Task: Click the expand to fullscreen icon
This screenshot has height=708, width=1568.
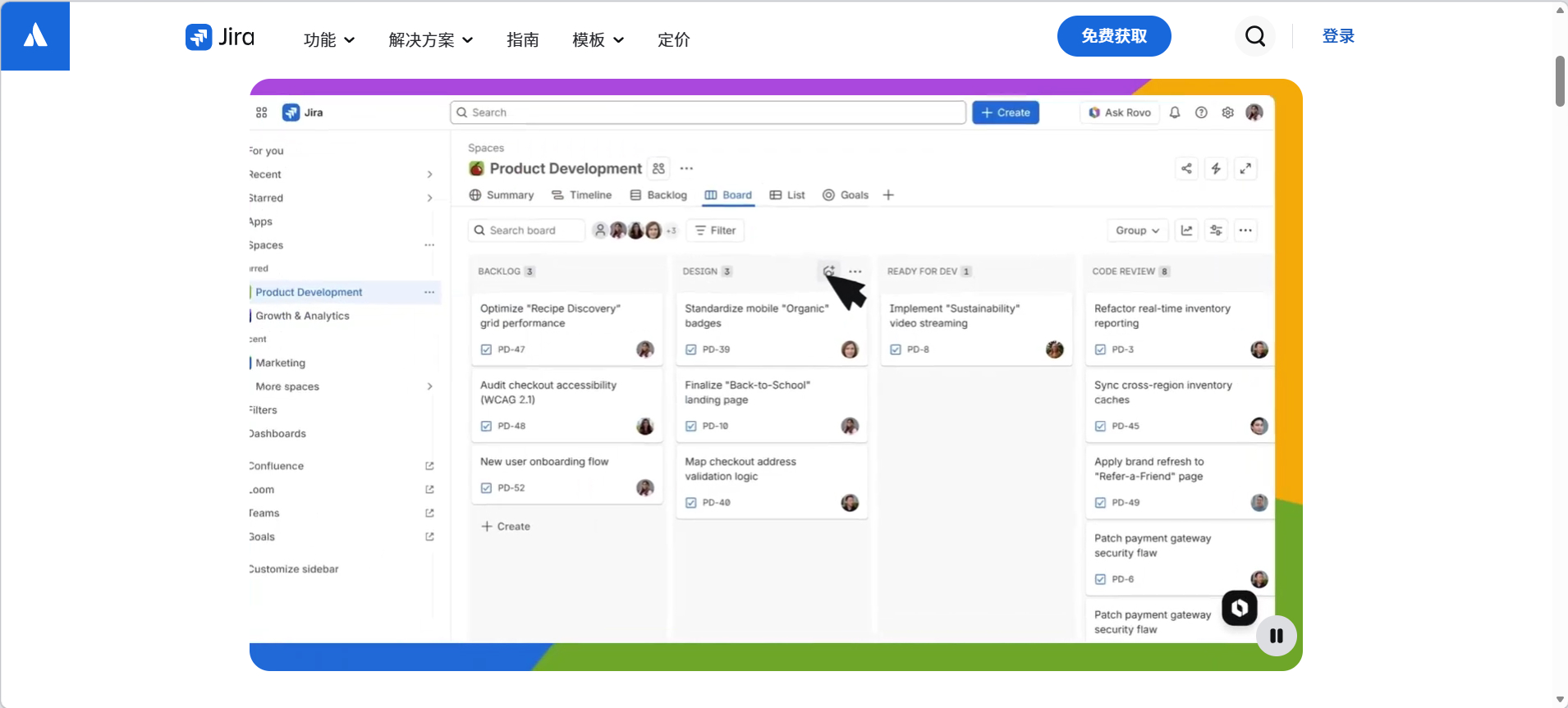Action: point(1245,168)
